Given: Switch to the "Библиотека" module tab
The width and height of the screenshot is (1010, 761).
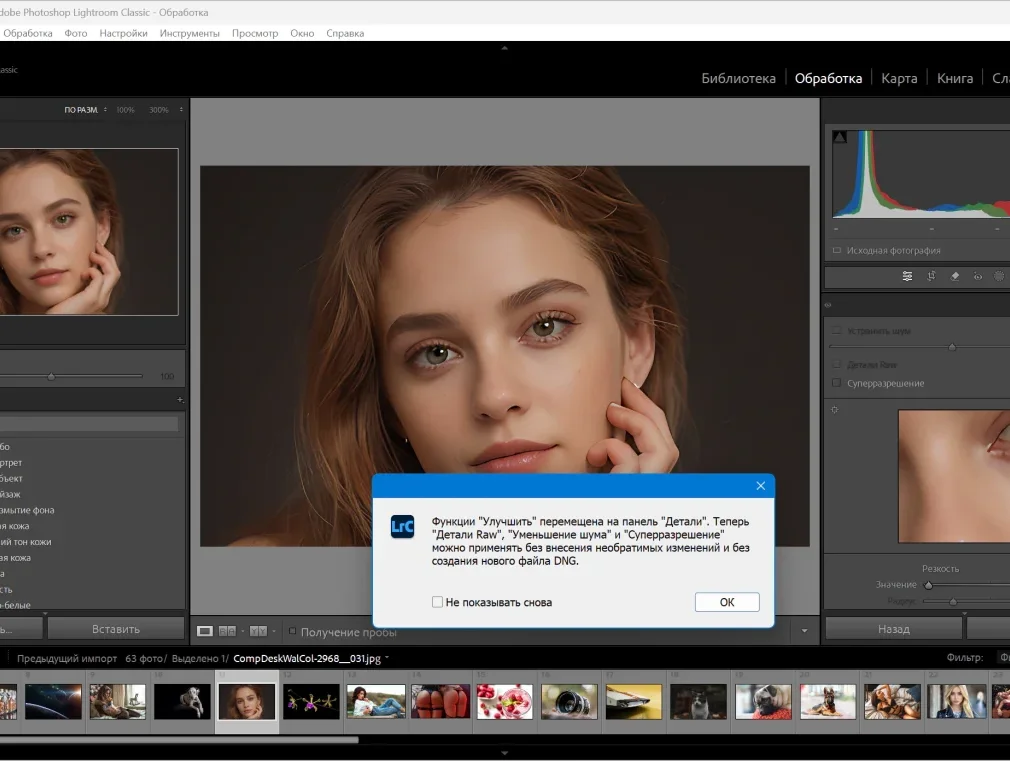Looking at the screenshot, I should pos(738,78).
